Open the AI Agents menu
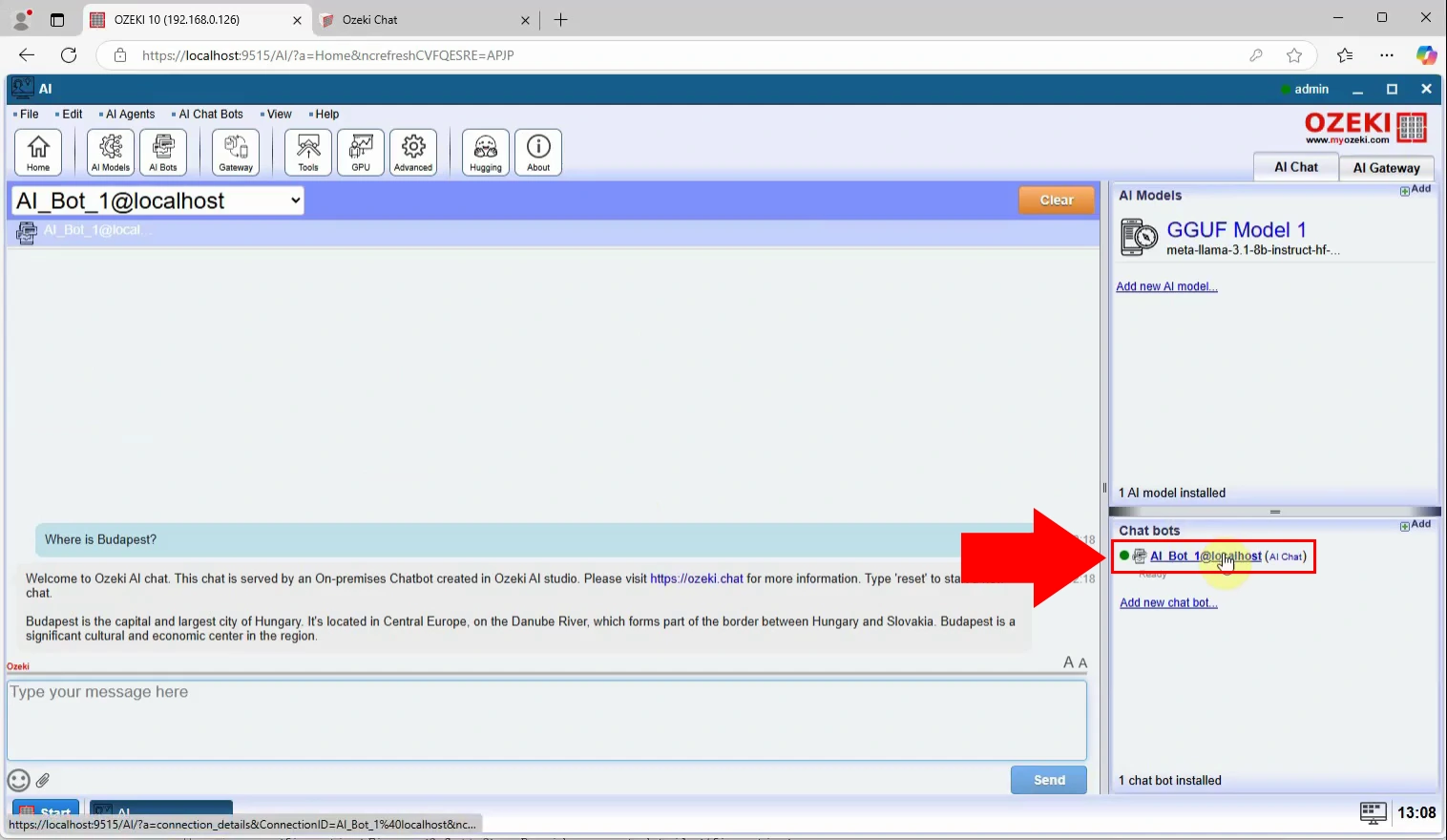The width and height of the screenshot is (1447, 840). tap(129, 114)
